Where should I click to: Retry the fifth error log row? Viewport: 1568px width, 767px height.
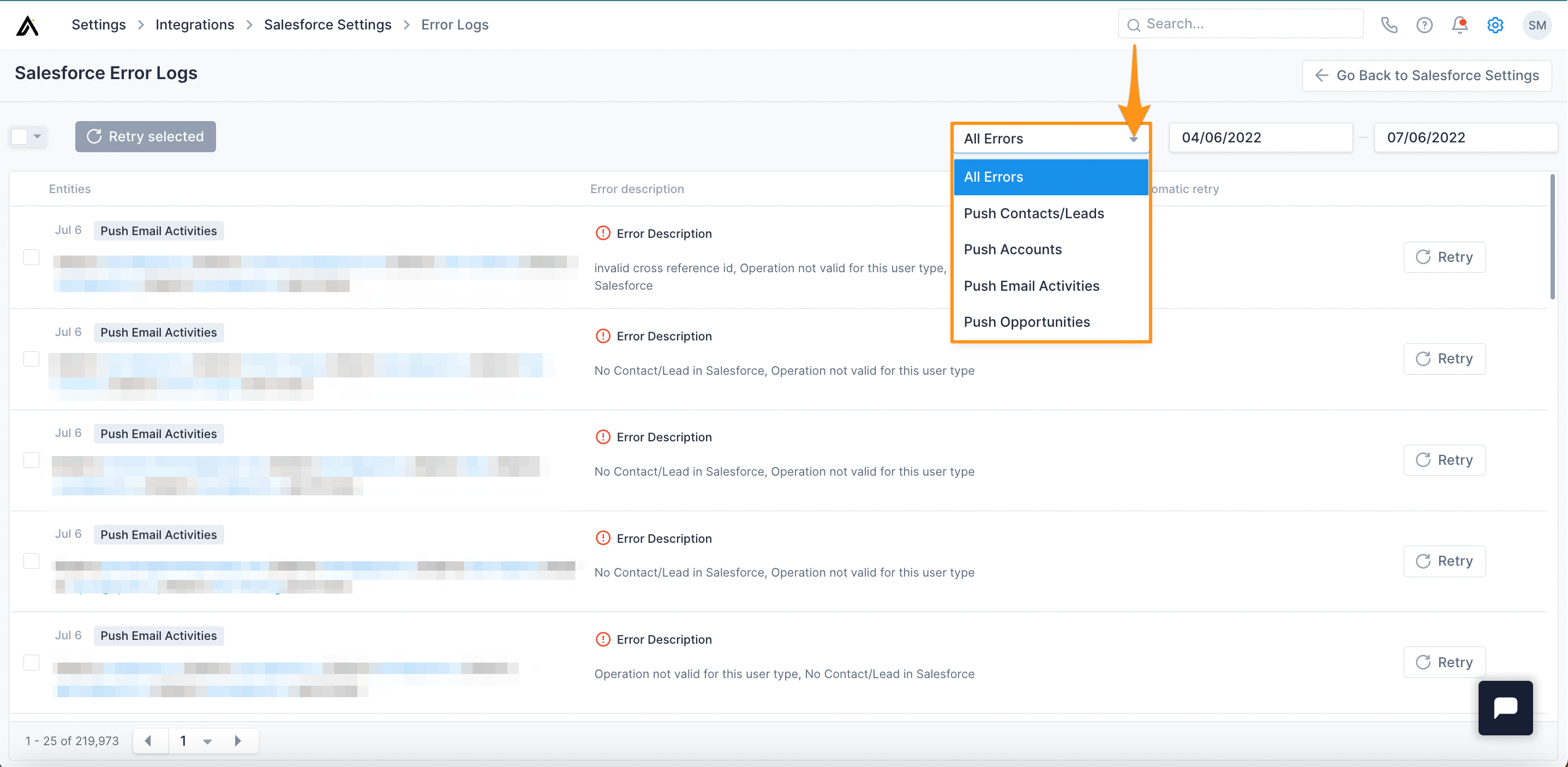pos(1444,662)
